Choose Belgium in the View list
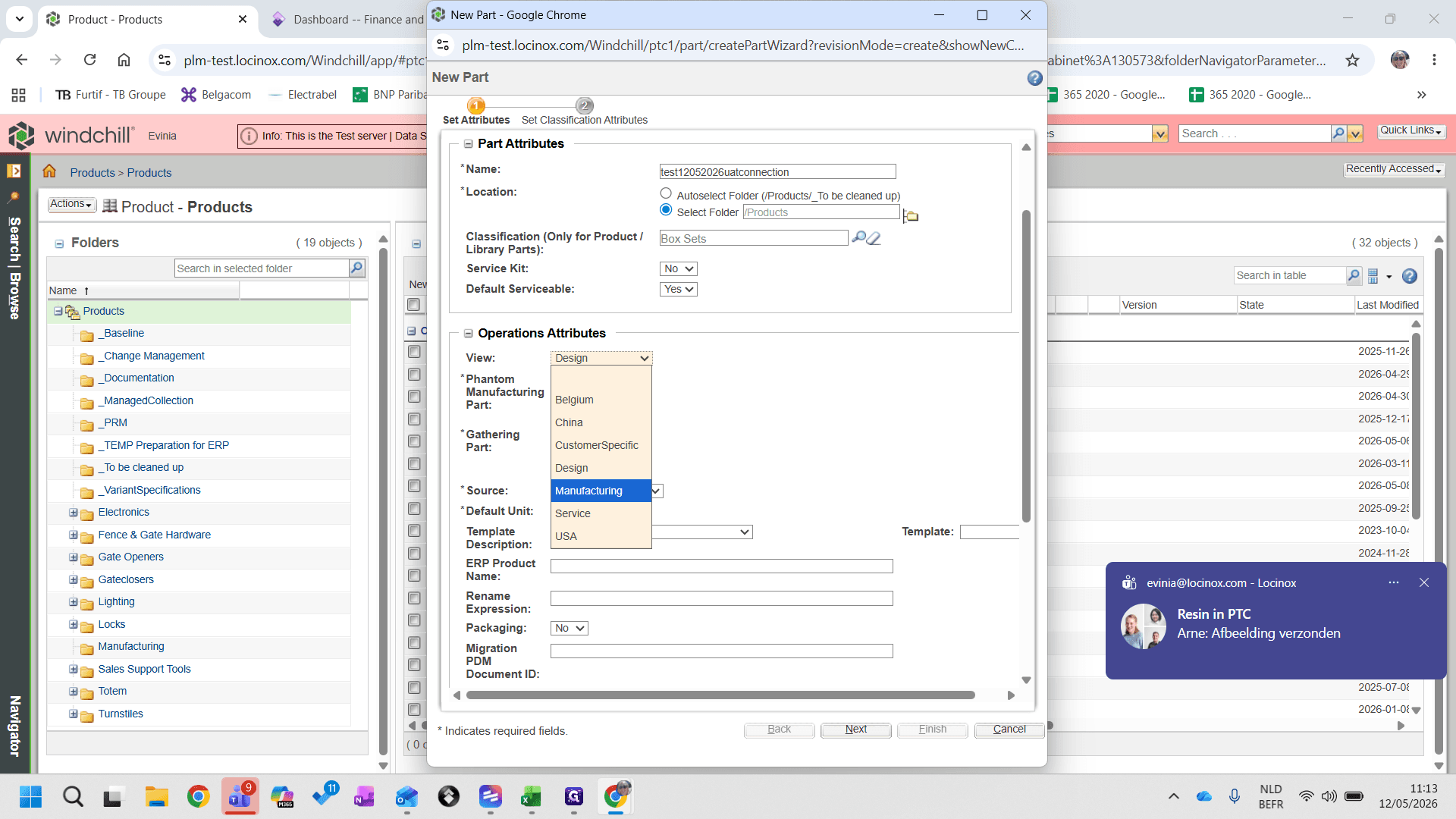The image size is (1456, 819). click(x=601, y=400)
